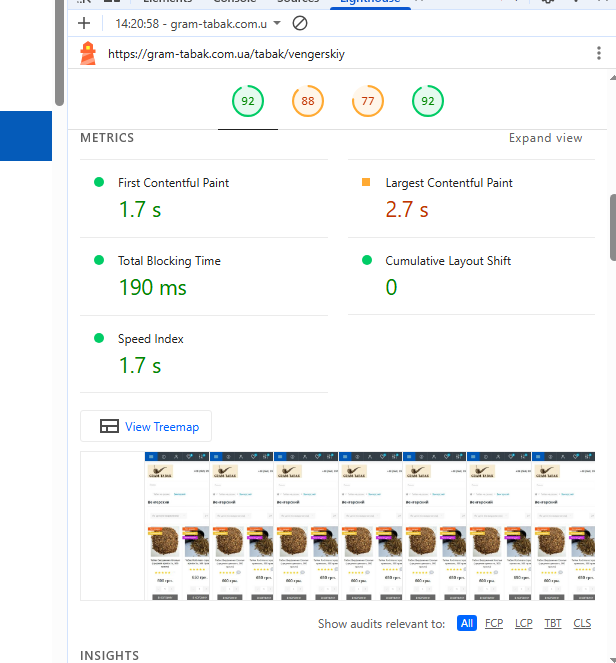Viewport: 616px width, 663px height.
Task: Click the blue block on page left
Action: [26, 136]
